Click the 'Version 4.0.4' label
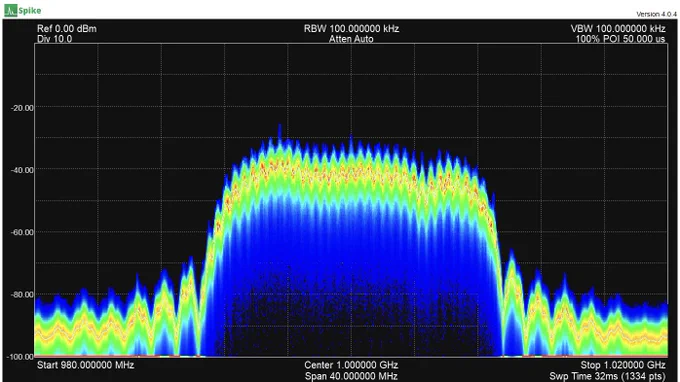The height and width of the screenshot is (382, 680). point(656,14)
